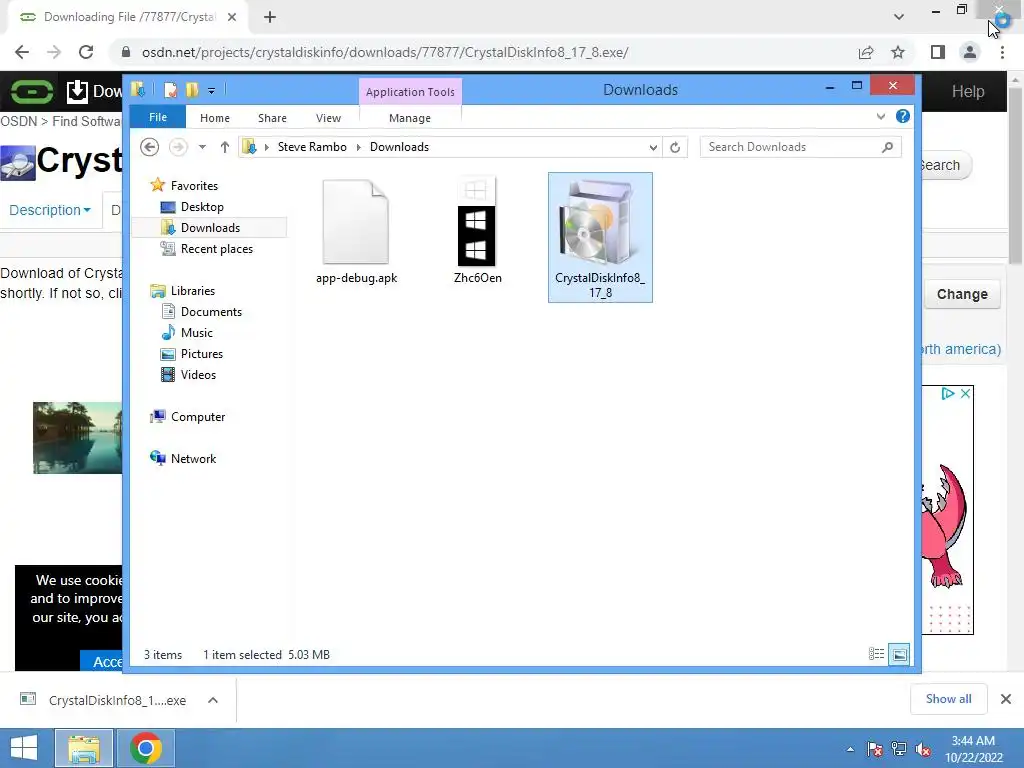This screenshot has width=1024, height=768.
Task: Share this page from address bar
Action: click(866, 52)
